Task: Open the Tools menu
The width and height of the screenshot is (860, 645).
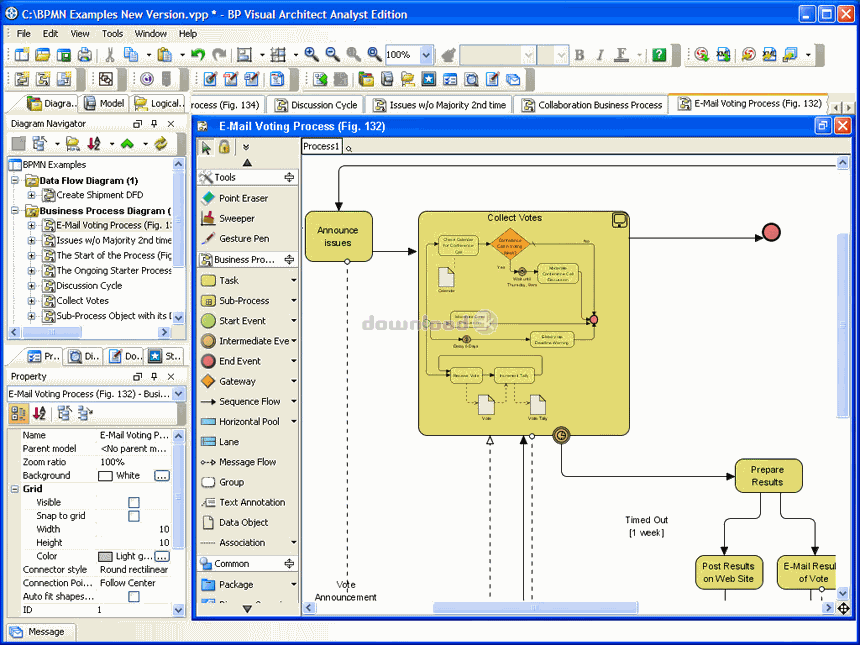Action: point(112,33)
